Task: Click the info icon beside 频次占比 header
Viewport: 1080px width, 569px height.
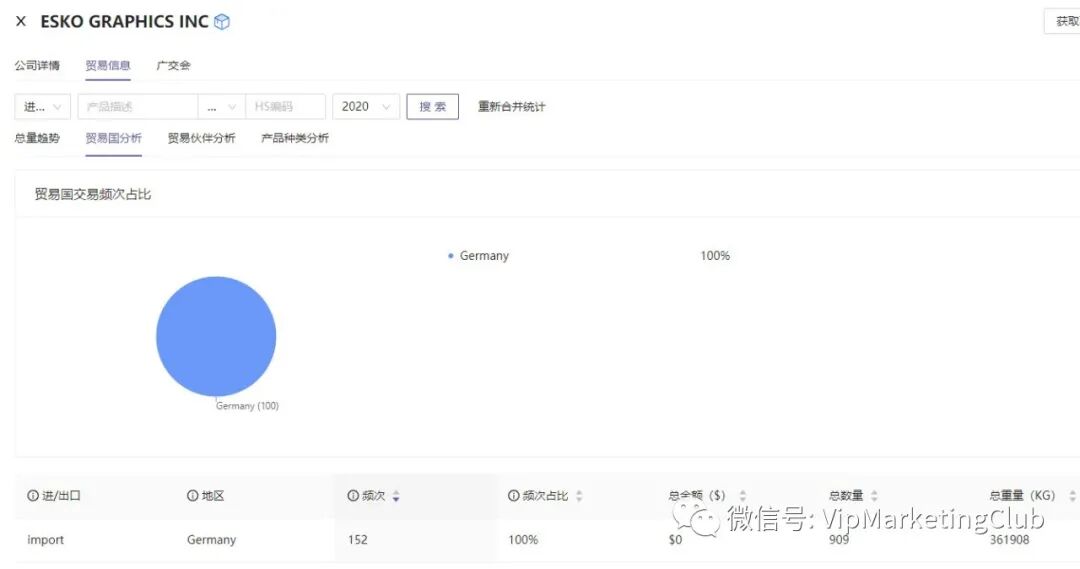Action: click(513, 495)
